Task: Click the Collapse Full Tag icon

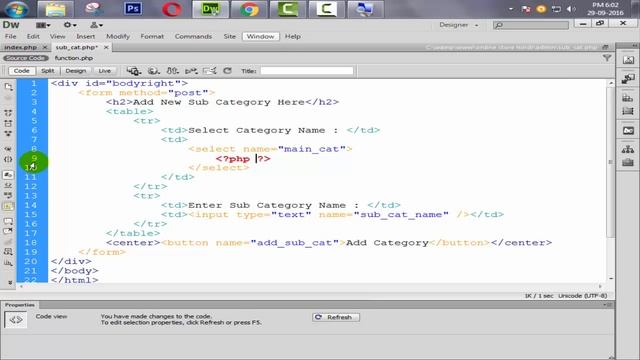Action: pos(8,113)
